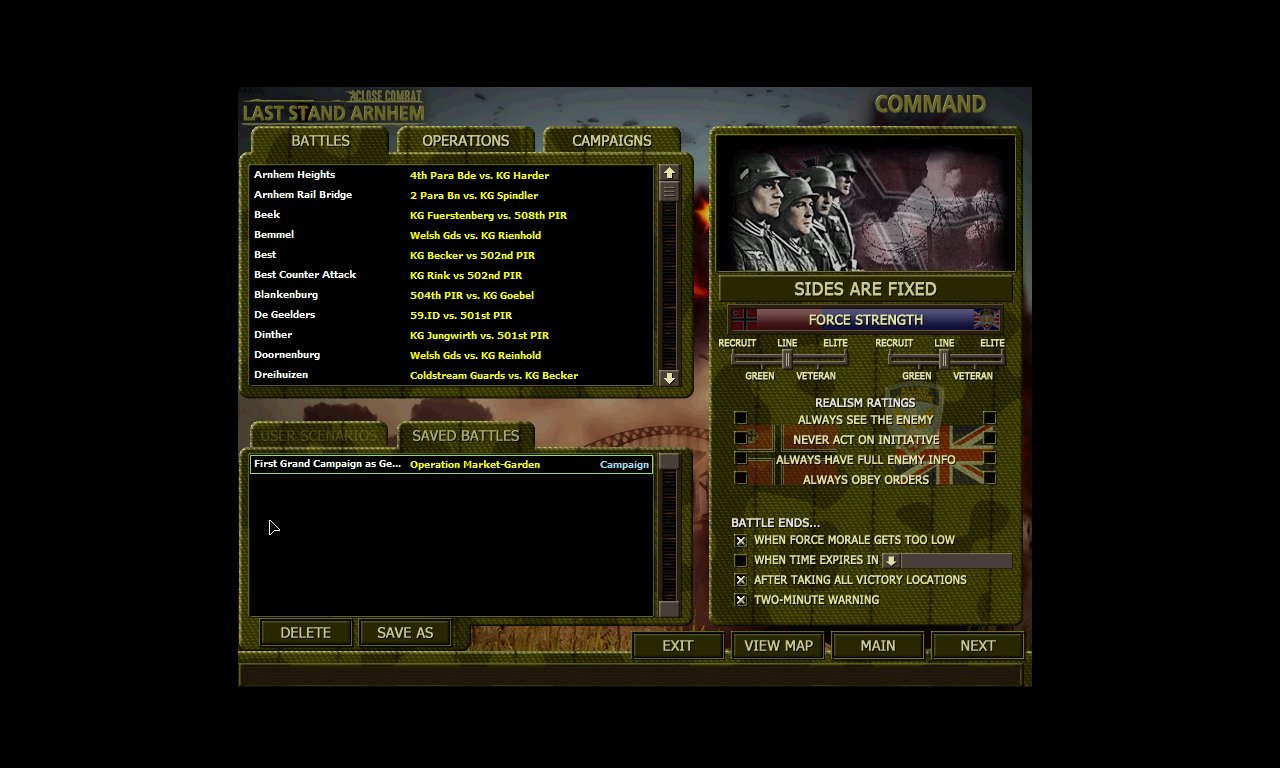
Task: Click the up arrow of the battles list scrollbar
Action: click(669, 173)
